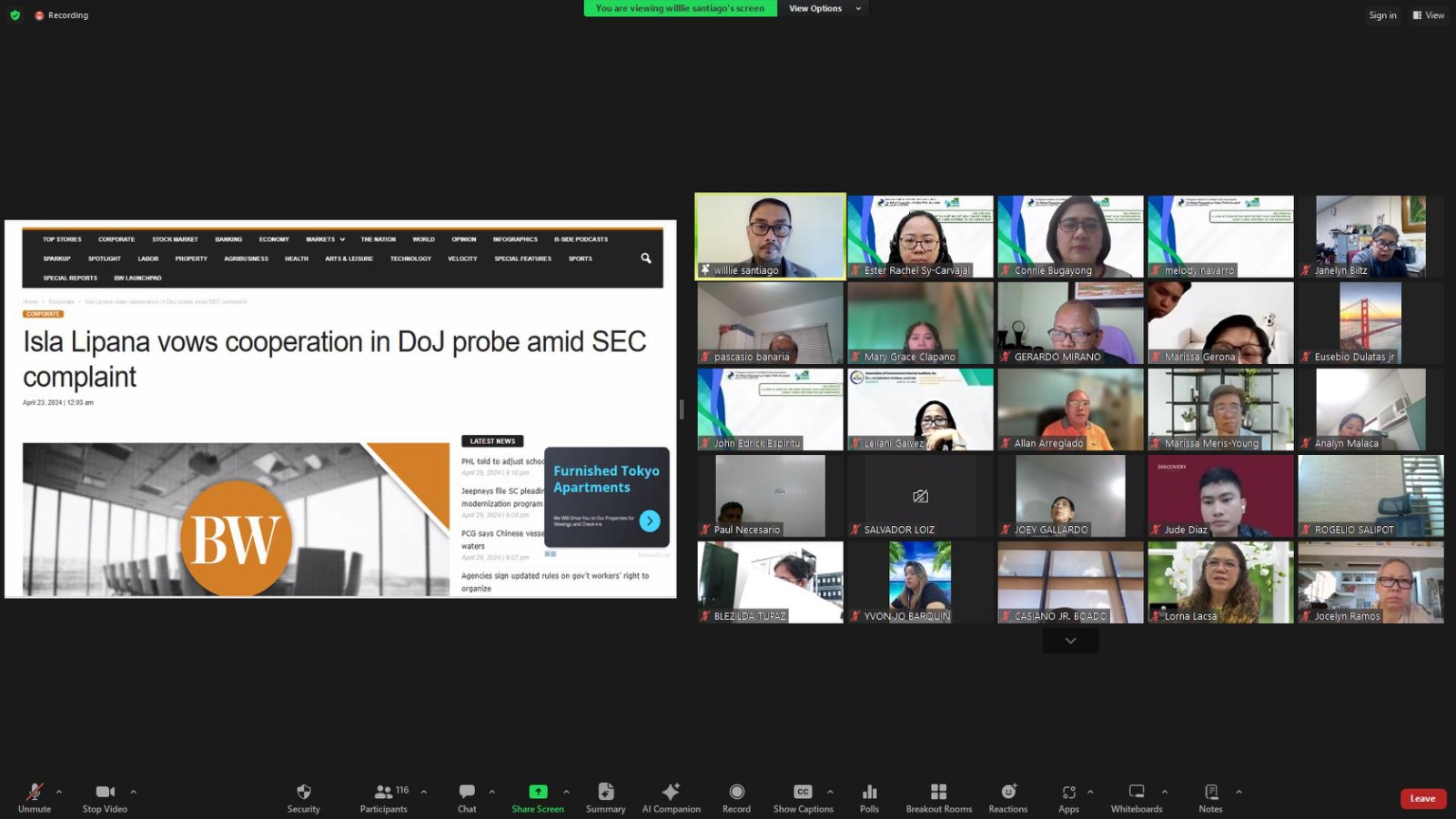Image resolution: width=1456 pixels, height=819 pixels.
Task: Click the ad's blue arrow button
Action: 650,521
